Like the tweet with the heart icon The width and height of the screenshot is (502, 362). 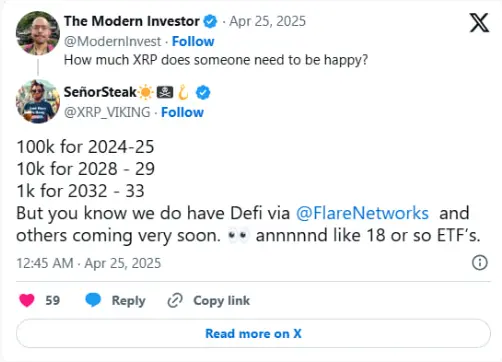(27, 300)
